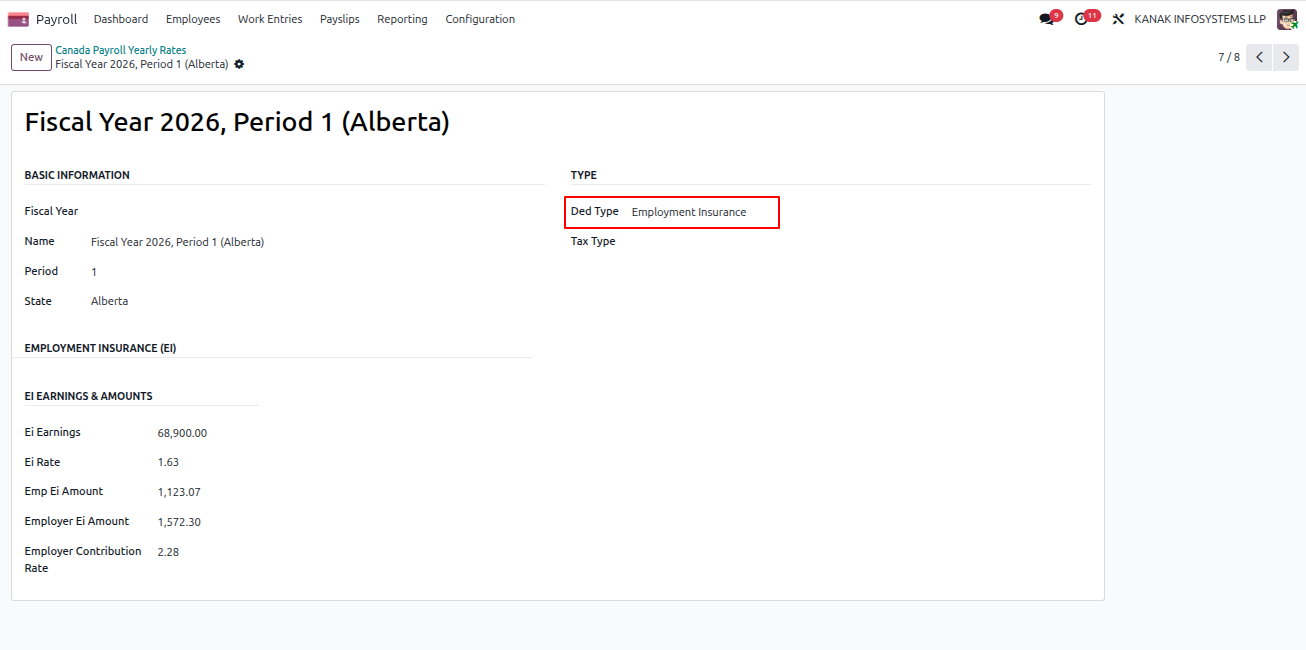Open the Work Entries menu
Screen dimensions: 1306x650
click(x=270, y=19)
